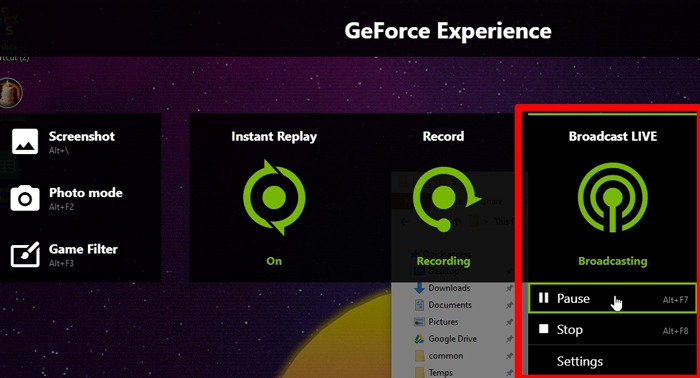Click the green On status text

coord(274,261)
